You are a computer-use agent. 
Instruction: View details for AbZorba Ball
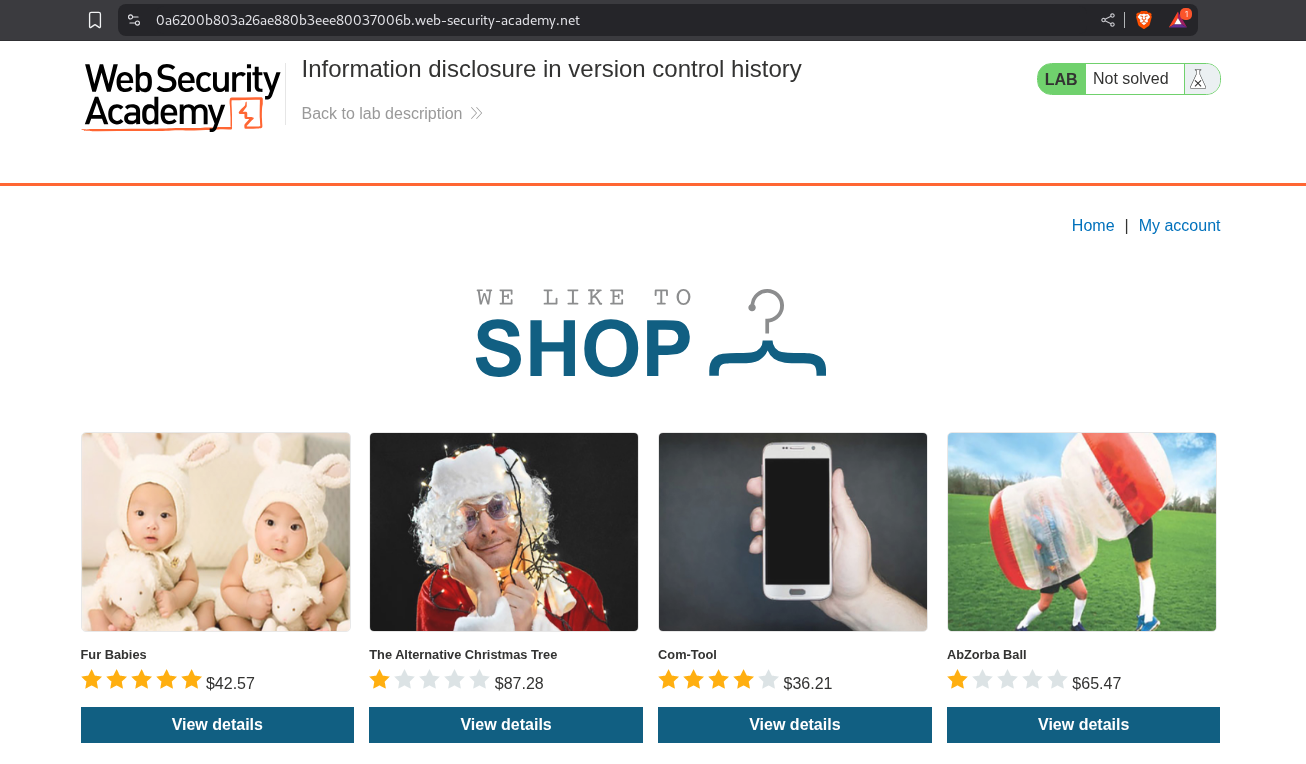(1083, 725)
